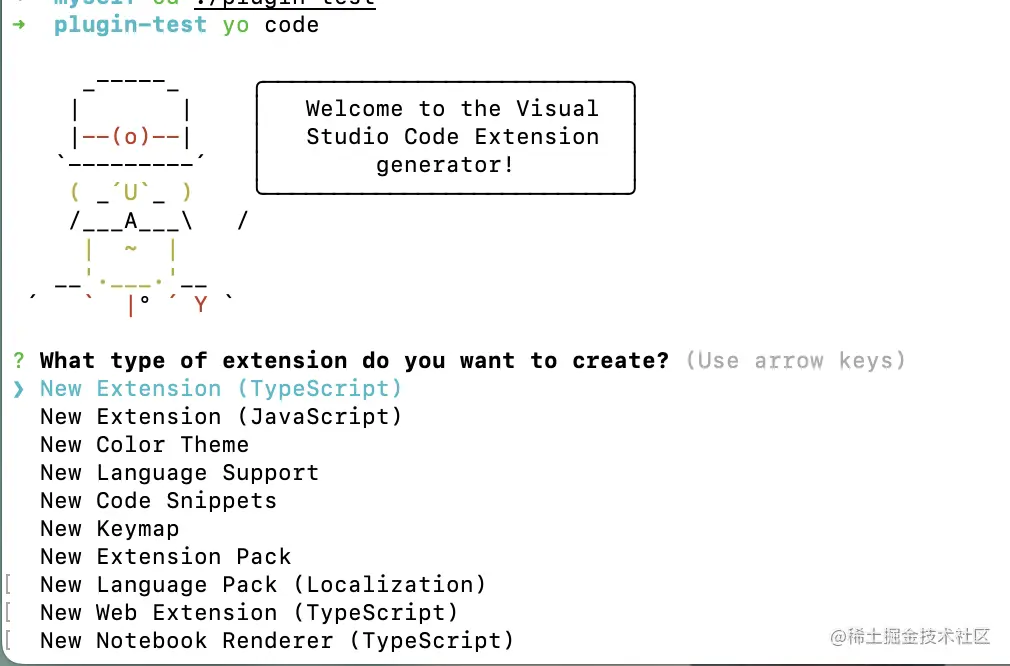Select New Language Support entry
Screen dimensions: 1010x666
(179, 473)
